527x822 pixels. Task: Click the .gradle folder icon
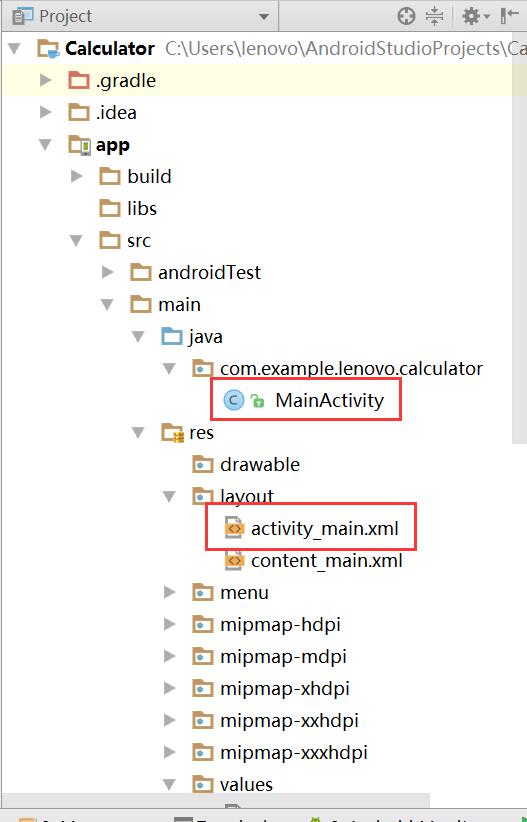(x=79, y=80)
